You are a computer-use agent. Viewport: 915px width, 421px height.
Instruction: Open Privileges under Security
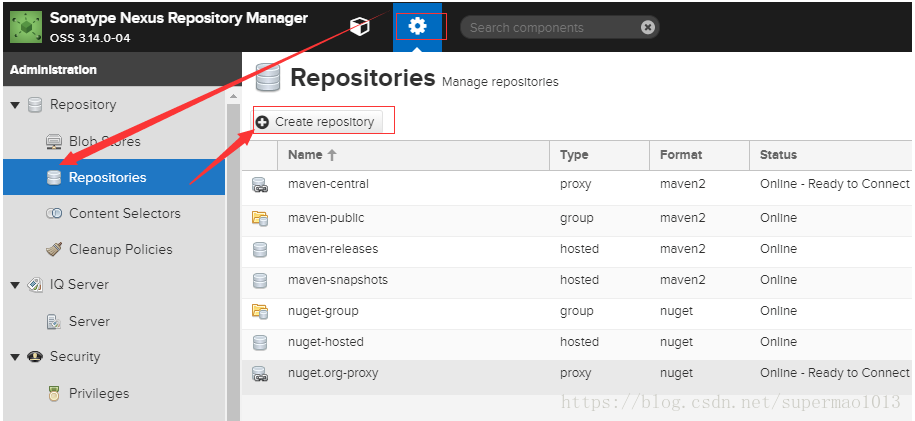point(98,393)
